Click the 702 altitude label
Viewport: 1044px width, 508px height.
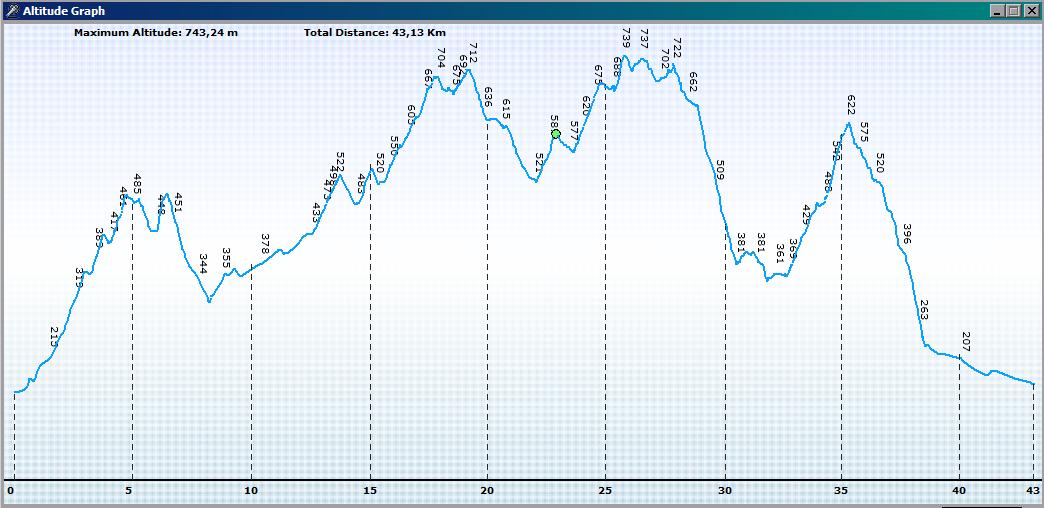[x=665, y=59]
